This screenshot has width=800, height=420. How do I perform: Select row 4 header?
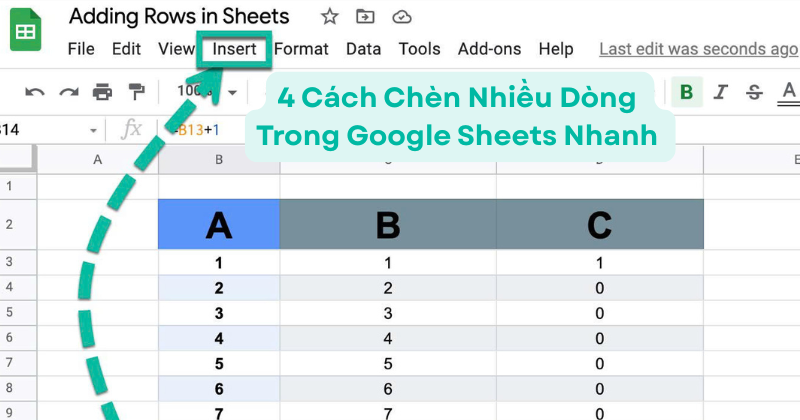point(18,287)
